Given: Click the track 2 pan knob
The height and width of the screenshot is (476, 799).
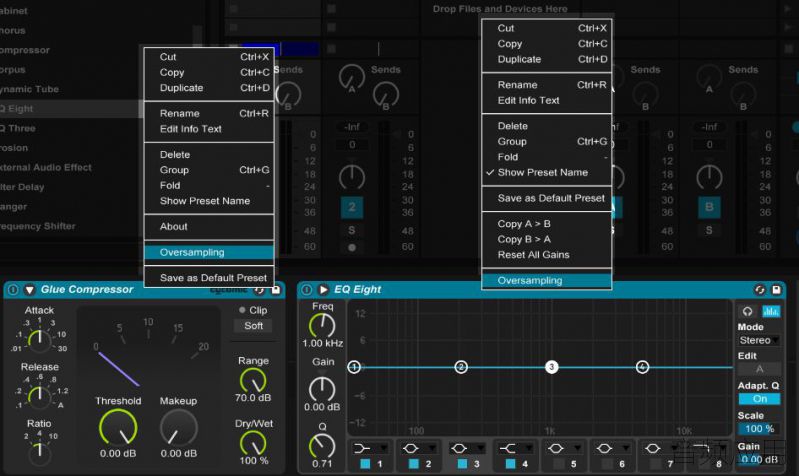Looking at the screenshot, I should click(352, 176).
